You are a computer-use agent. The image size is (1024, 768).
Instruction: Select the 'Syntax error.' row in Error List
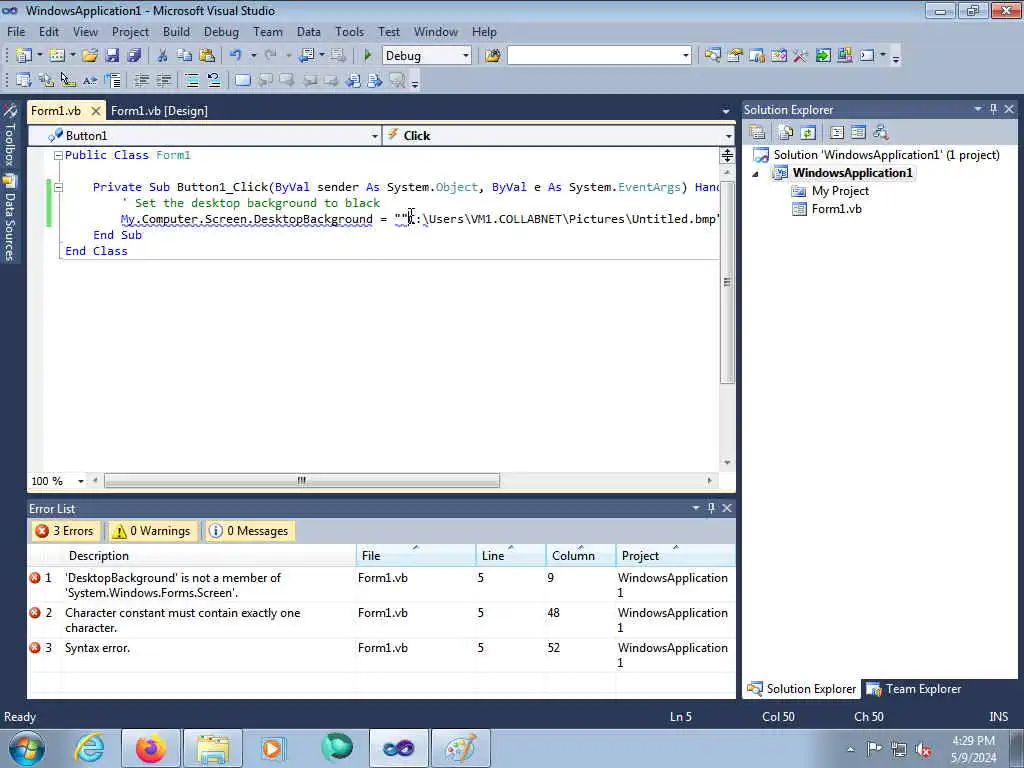point(381,655)
